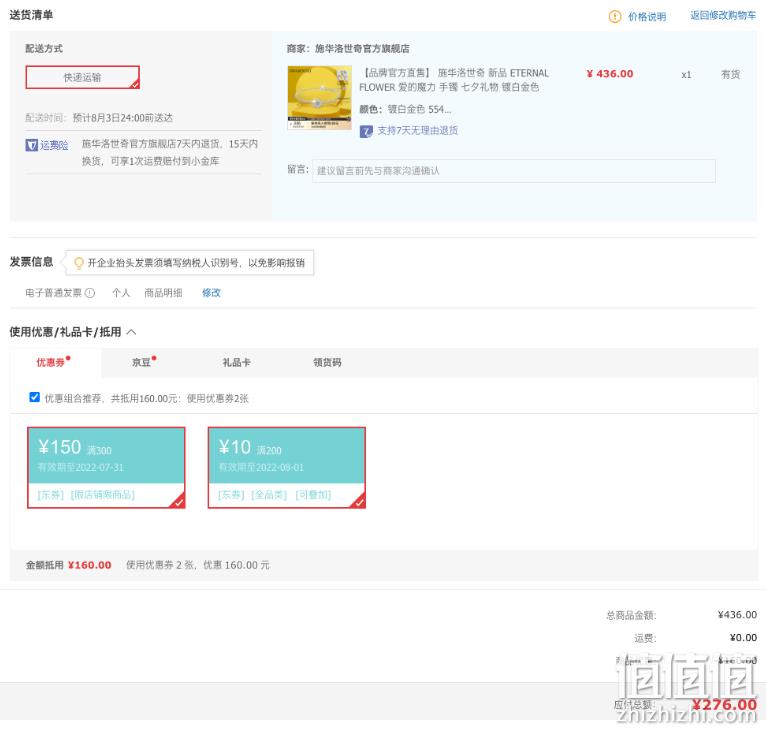
Task: Click the 运费 ¥0.00 value
Action: [743, 638]
